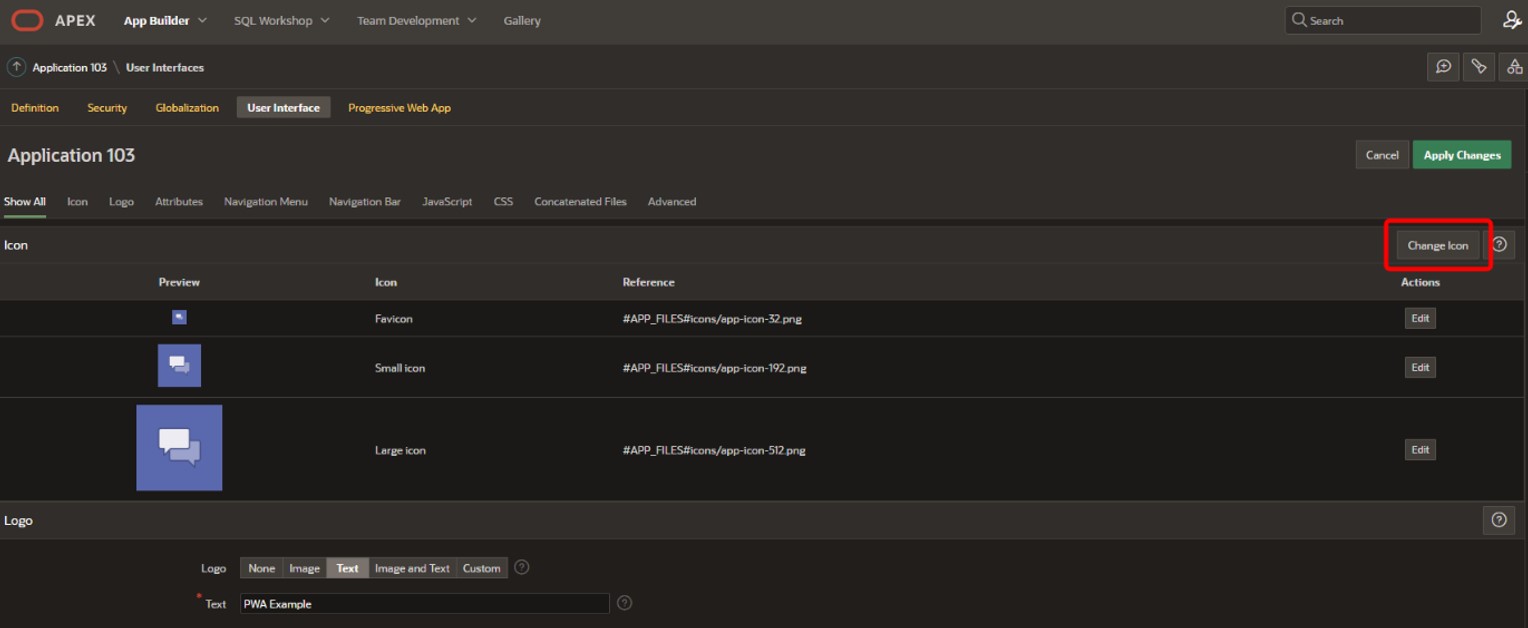Viewport: 1528px width, 628px height.
Task: Select the User Interface tab
Action: [x=284, y=107]
